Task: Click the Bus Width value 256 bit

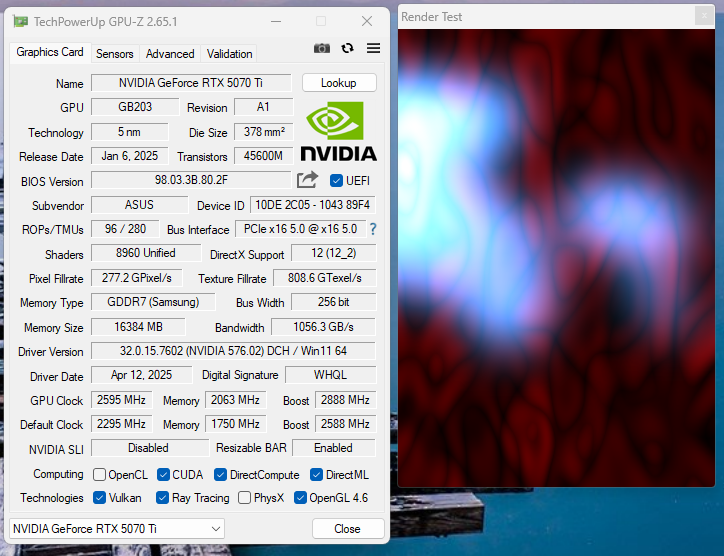Action: [334, 302]
